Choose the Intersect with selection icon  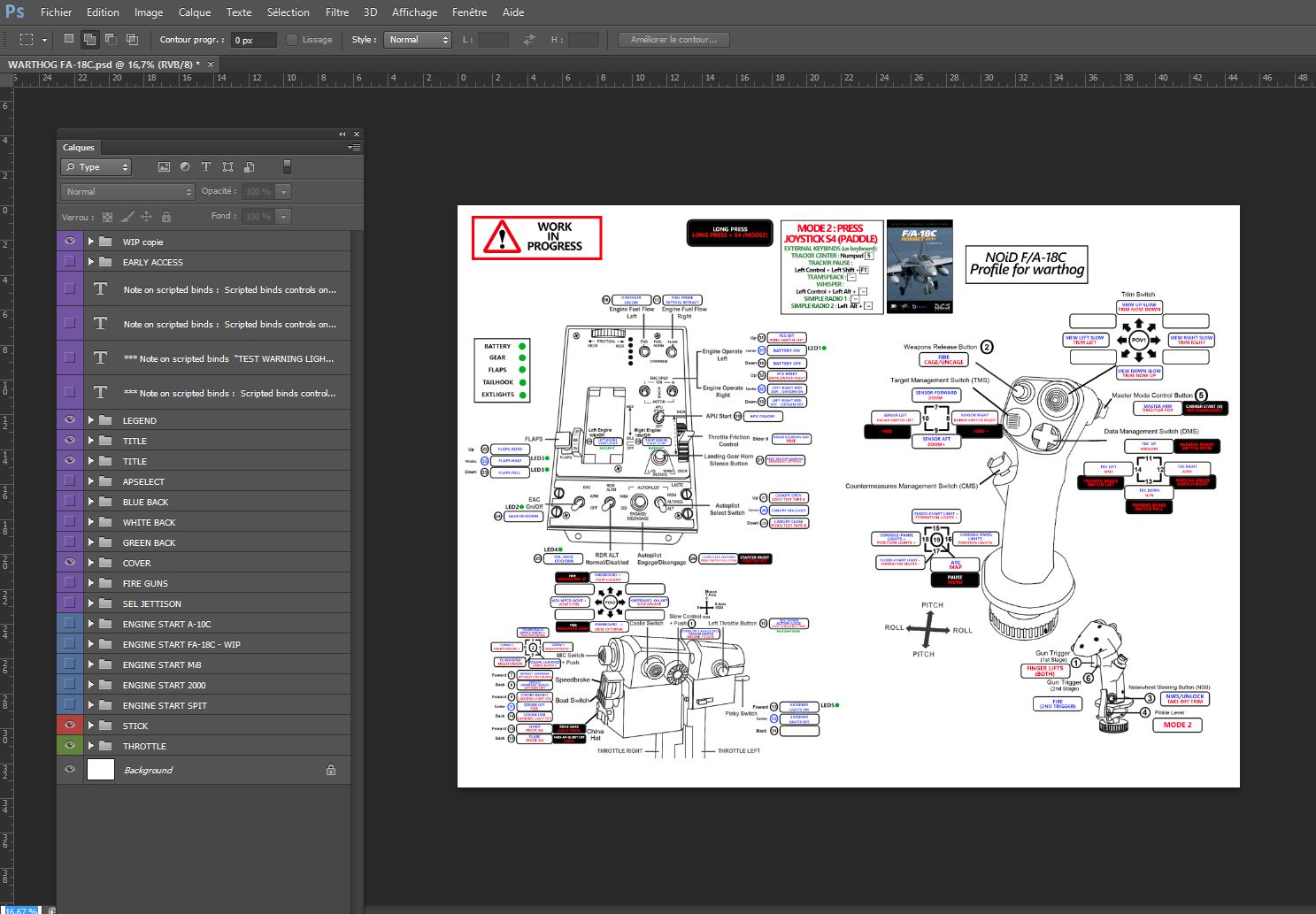(x=132, y=40)
